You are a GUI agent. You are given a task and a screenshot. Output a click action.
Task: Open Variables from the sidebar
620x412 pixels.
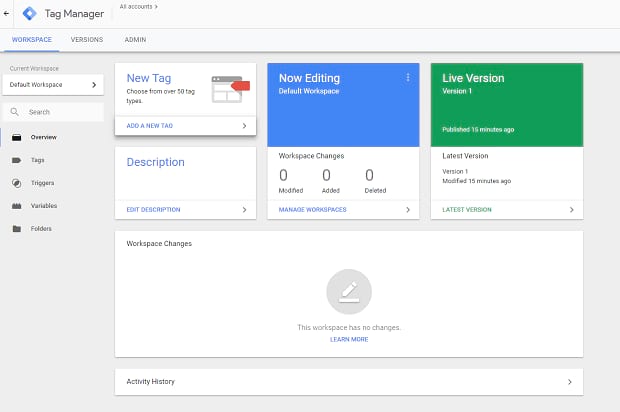pos(43,206)
